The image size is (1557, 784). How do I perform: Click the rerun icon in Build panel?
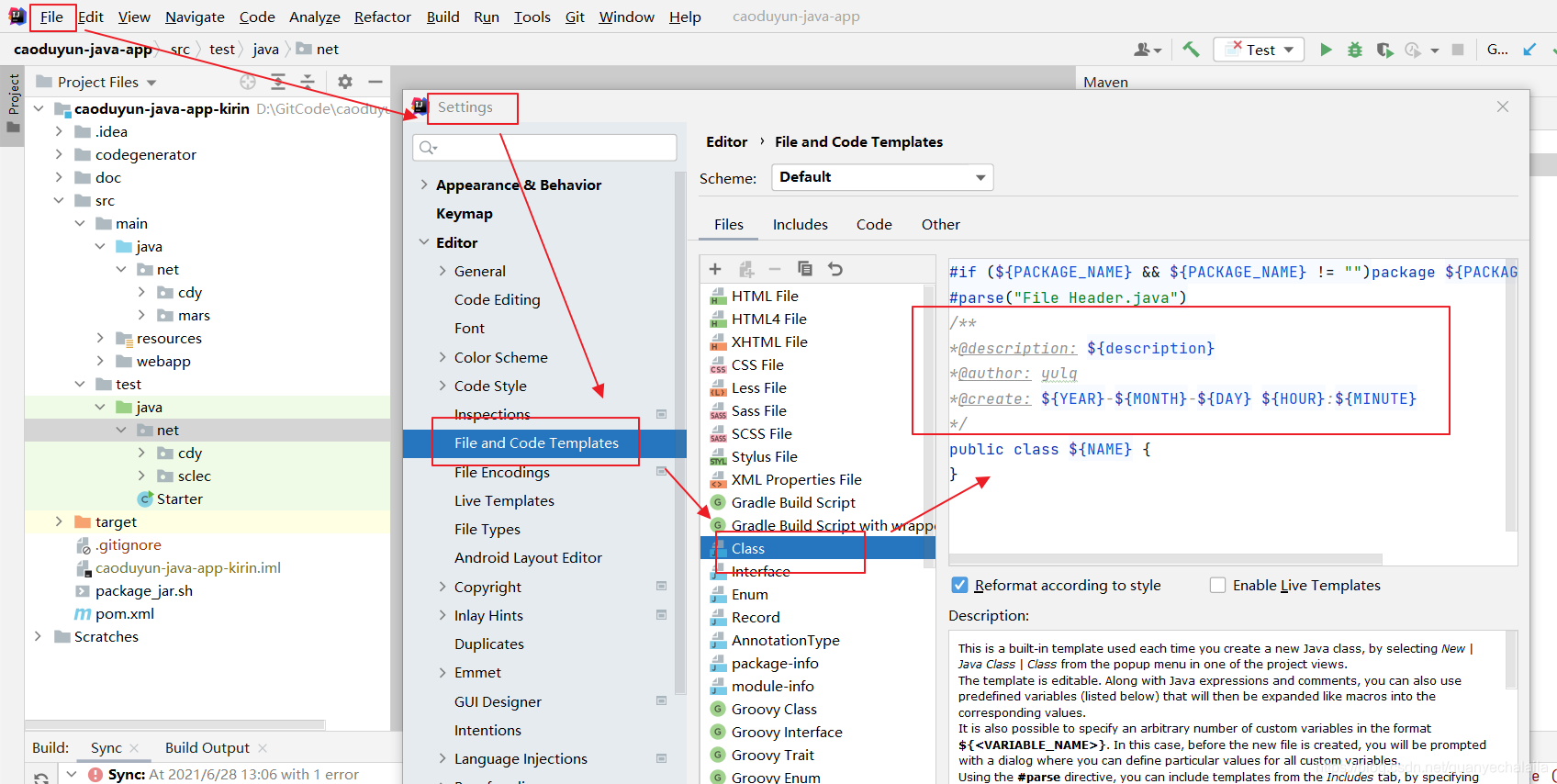(x=41, y=778)
